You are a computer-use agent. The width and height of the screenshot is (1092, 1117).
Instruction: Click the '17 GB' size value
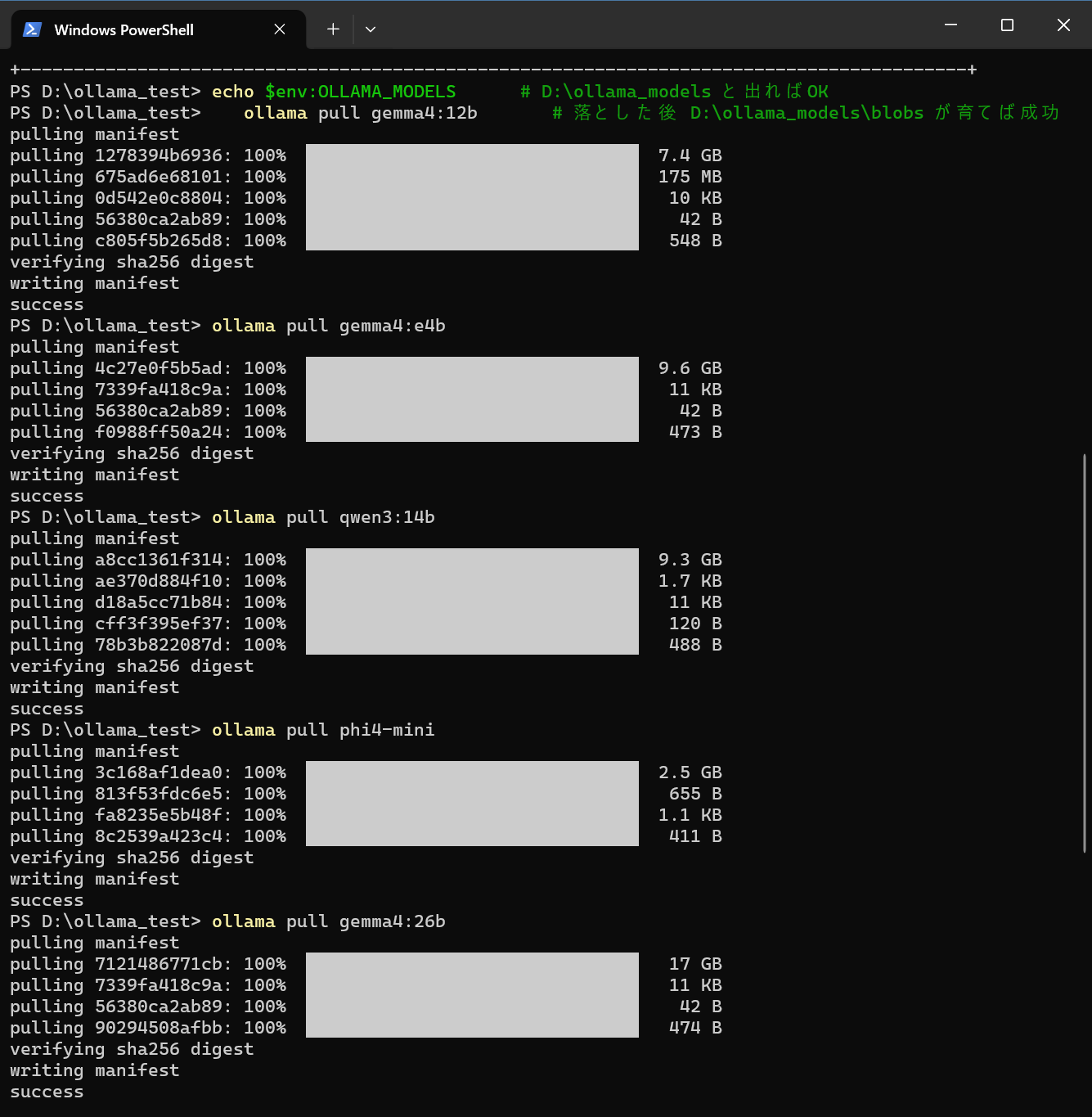coord(695,964)
